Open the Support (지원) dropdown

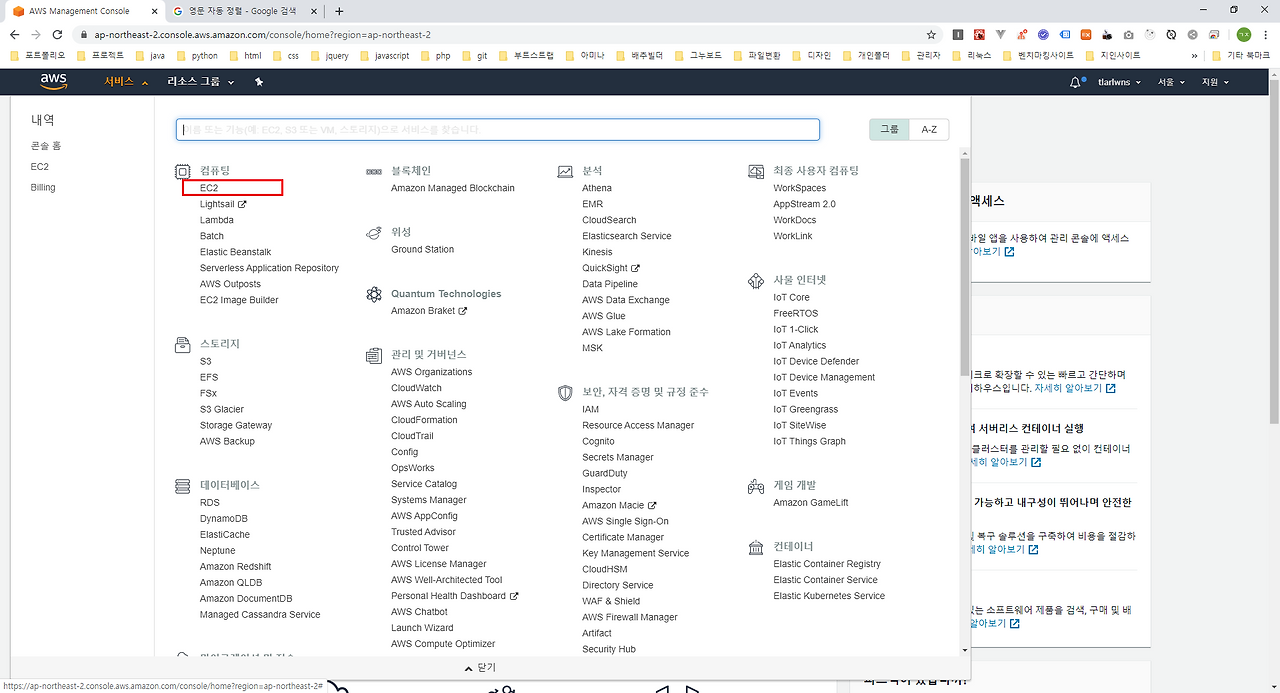coord(1215,82)
